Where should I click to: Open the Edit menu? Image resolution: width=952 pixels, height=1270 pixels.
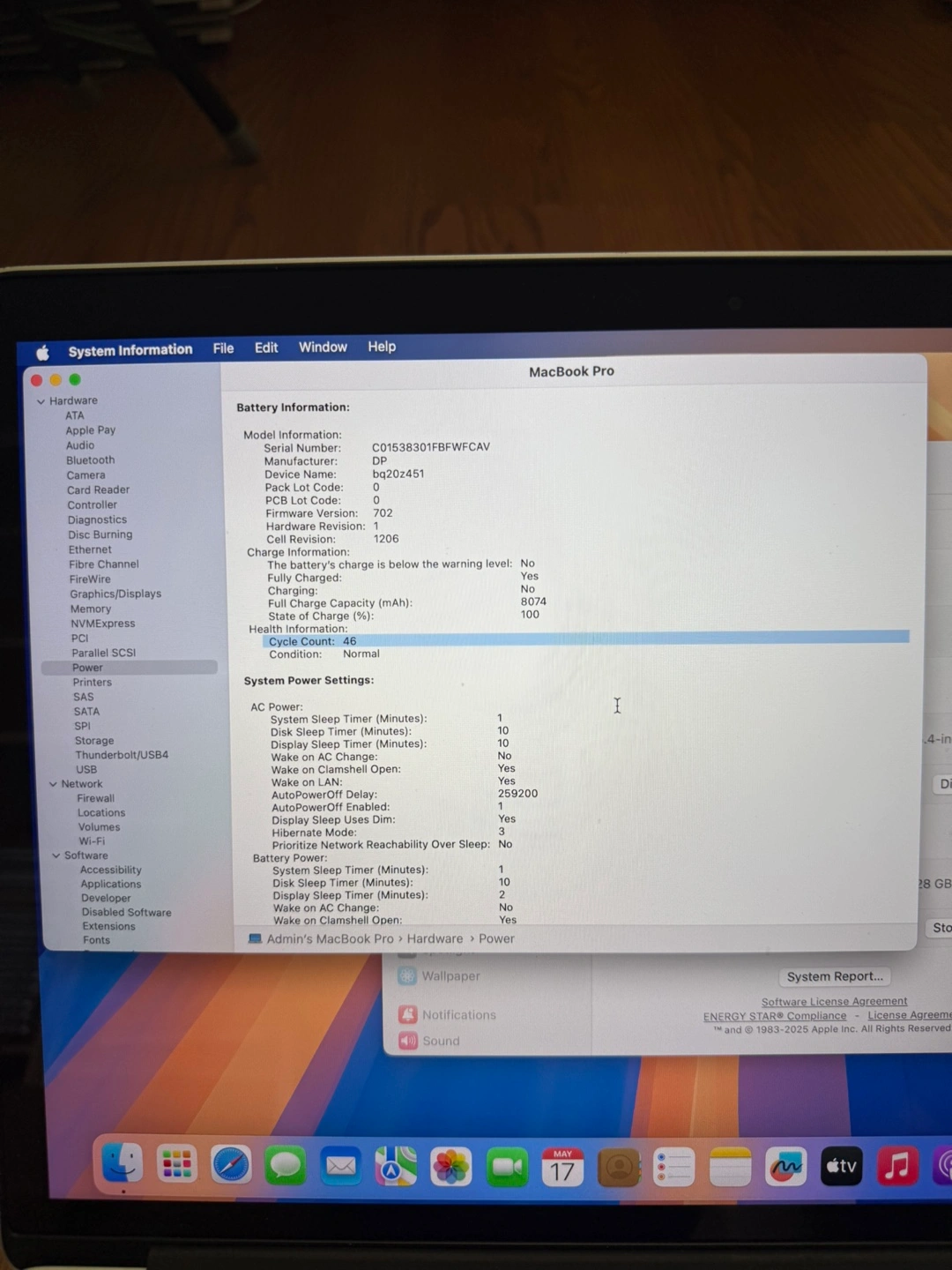click(x=266, y=347)
